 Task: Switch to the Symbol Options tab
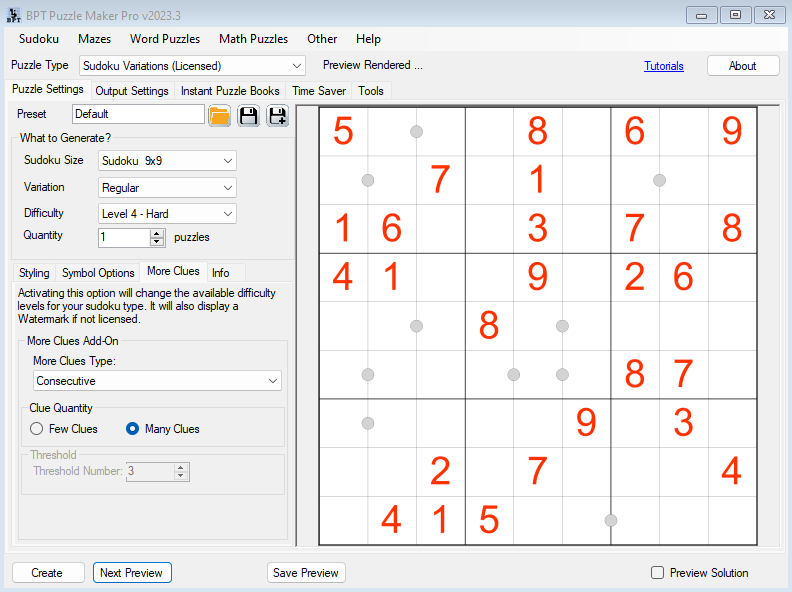click(98, 273)
